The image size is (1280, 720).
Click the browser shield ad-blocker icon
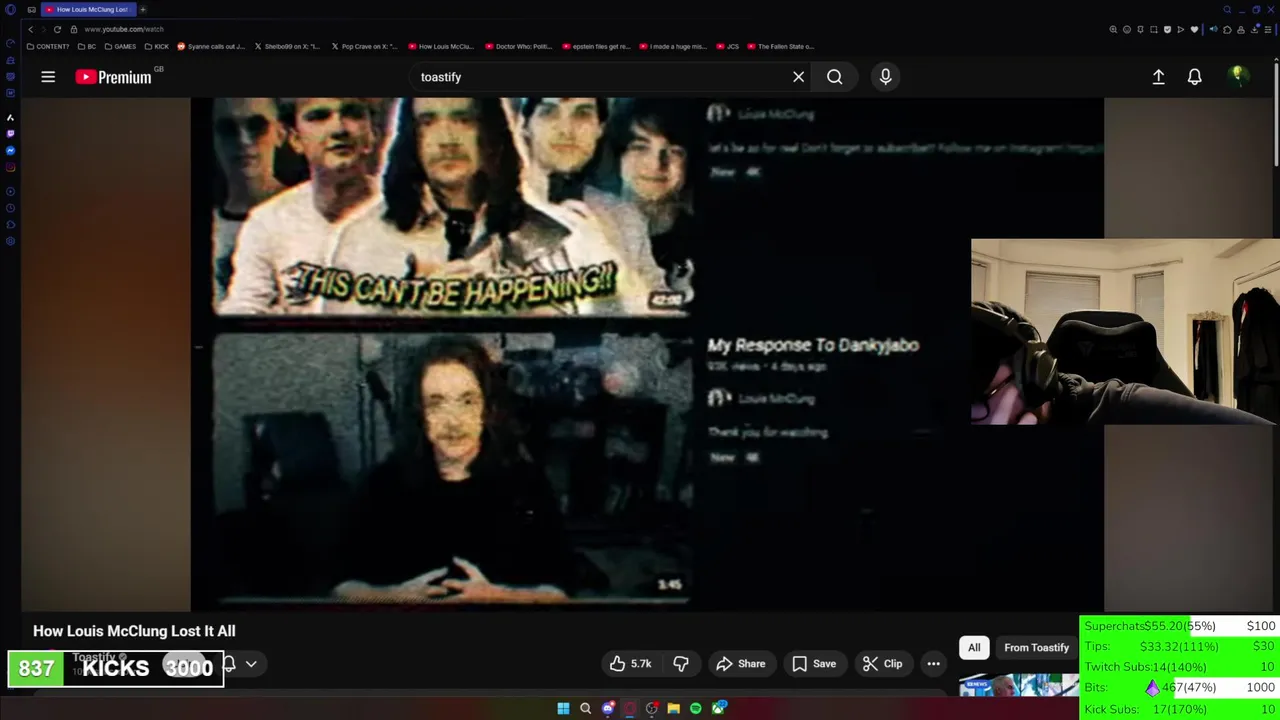[1167, 29]
